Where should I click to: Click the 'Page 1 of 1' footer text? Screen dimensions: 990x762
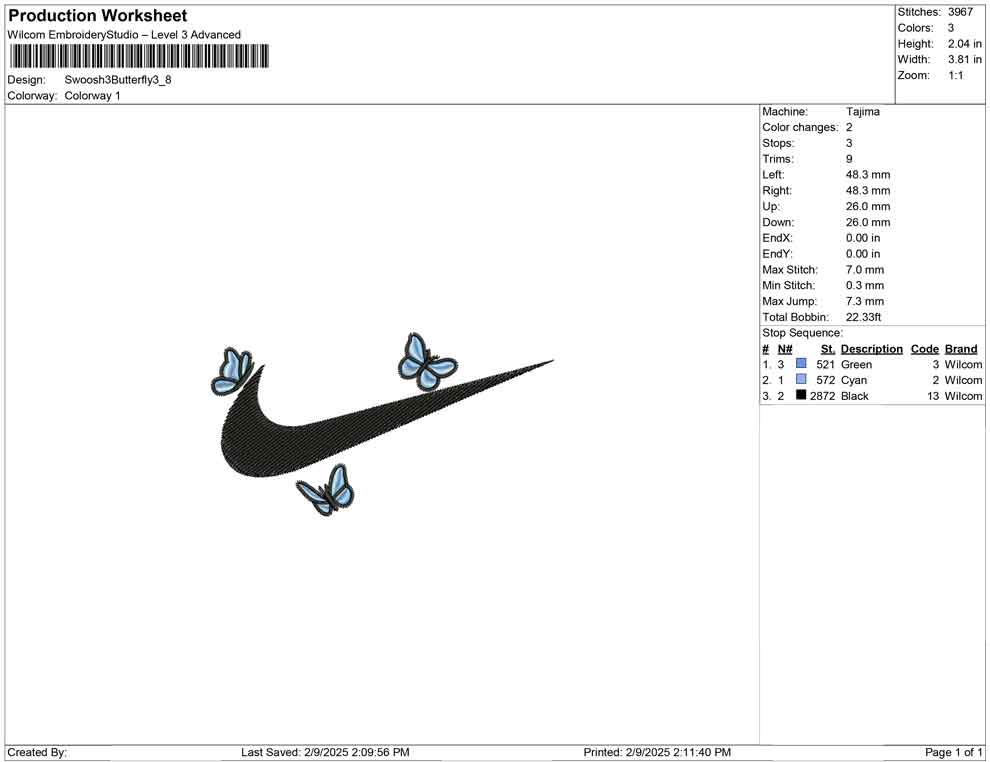[x=953, y=753]
